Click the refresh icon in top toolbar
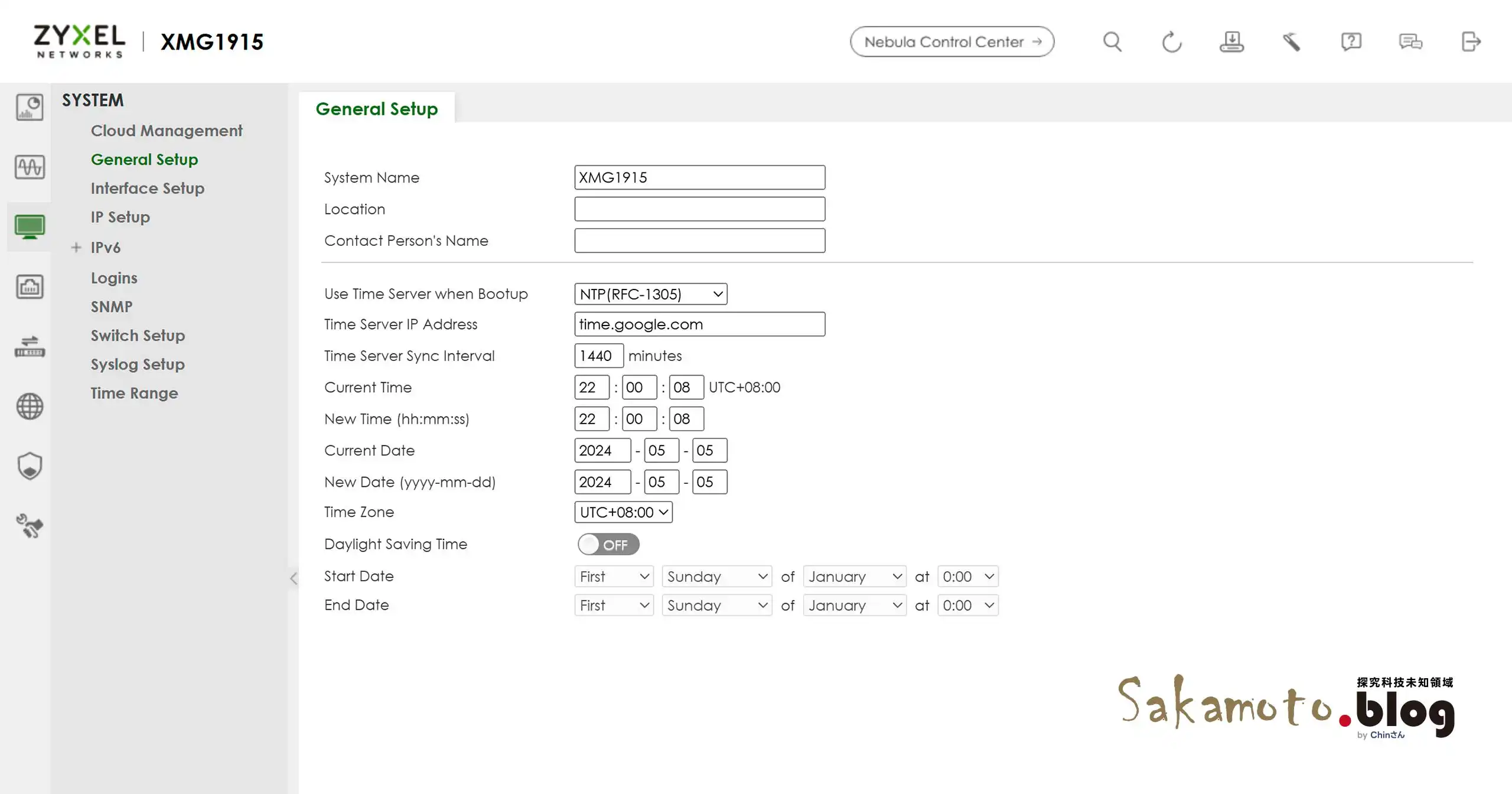The image size is (1512, 794). pos(1172,42)
